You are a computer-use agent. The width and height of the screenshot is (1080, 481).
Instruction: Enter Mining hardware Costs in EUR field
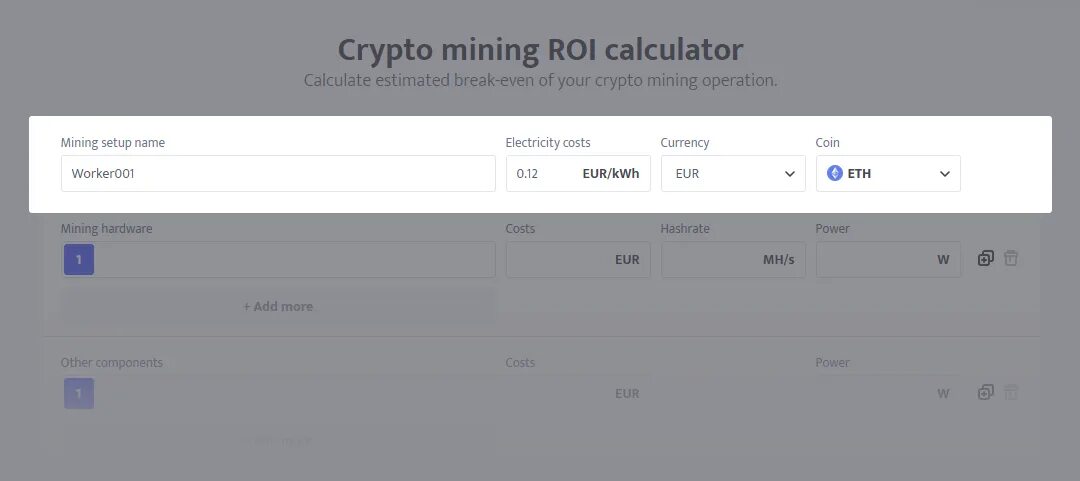(560, 260)
